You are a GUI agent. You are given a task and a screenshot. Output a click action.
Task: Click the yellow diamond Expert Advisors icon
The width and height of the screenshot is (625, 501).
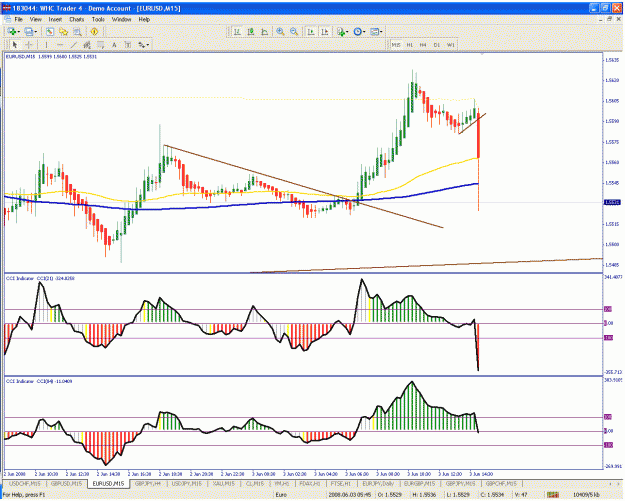[x=94, y=31]
